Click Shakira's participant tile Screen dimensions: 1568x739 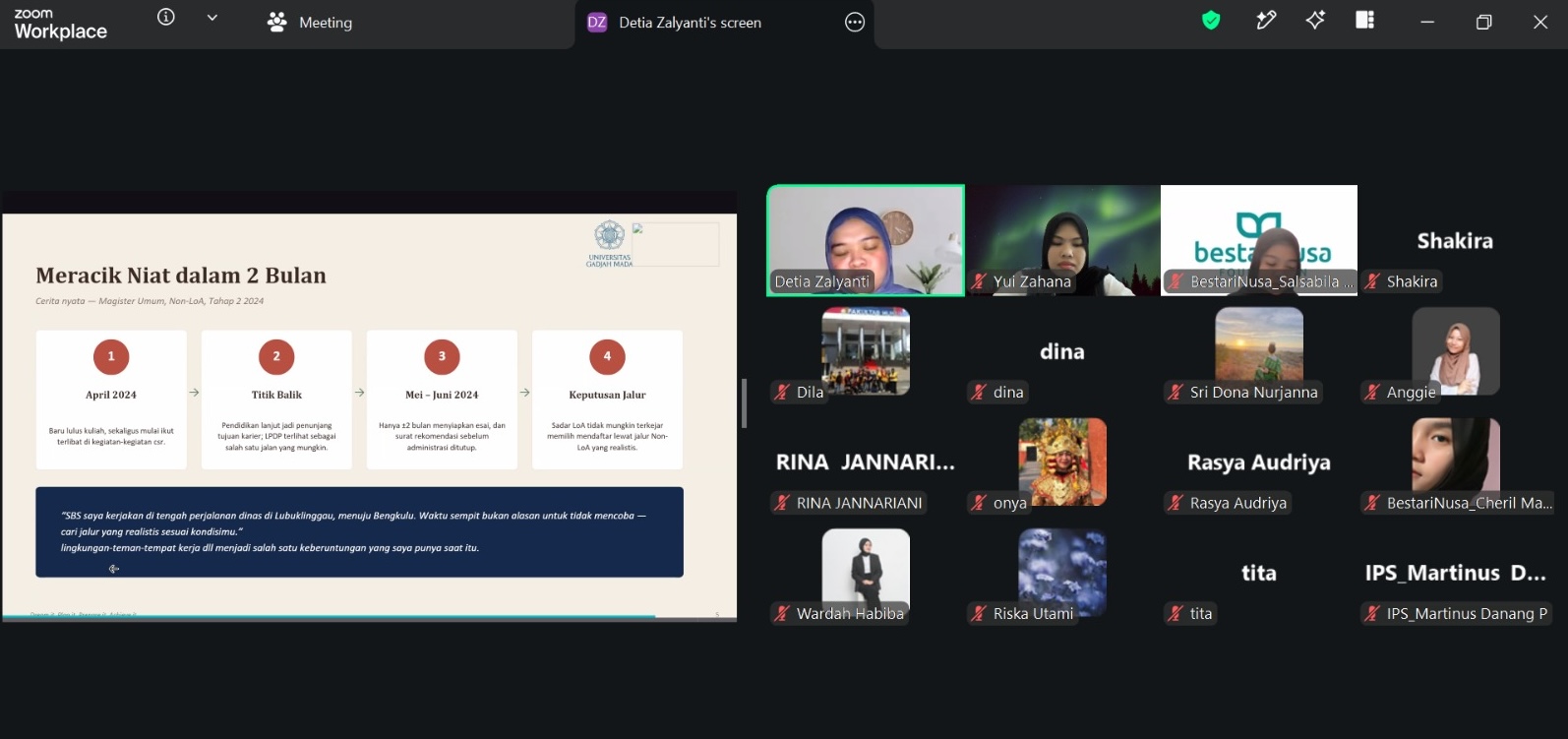(x=1455, y=240)
